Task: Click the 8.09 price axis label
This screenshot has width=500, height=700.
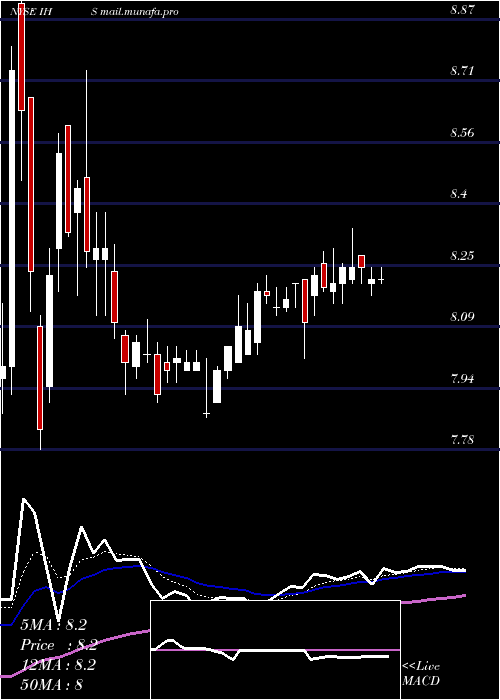Action: [x=462, y=317]
